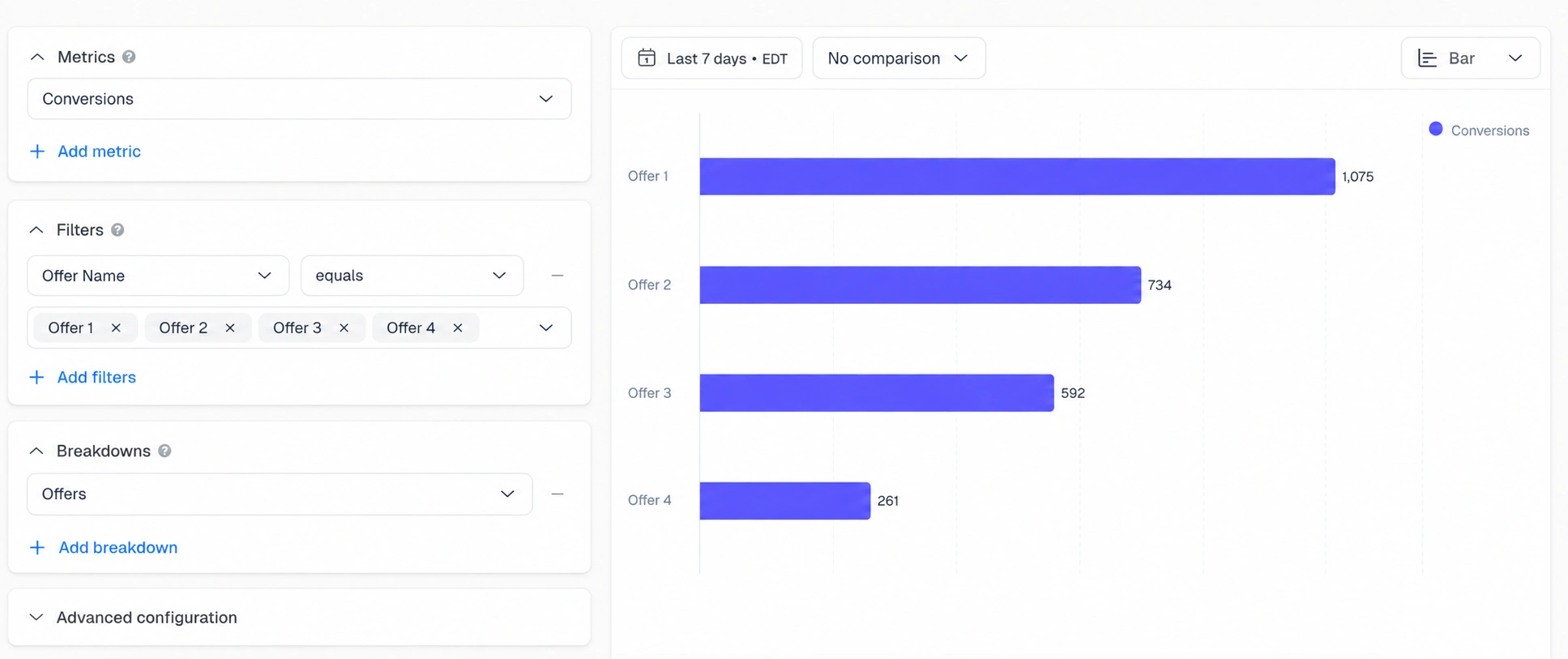Remove the Offer 4 filter chip

coord(458,327)
